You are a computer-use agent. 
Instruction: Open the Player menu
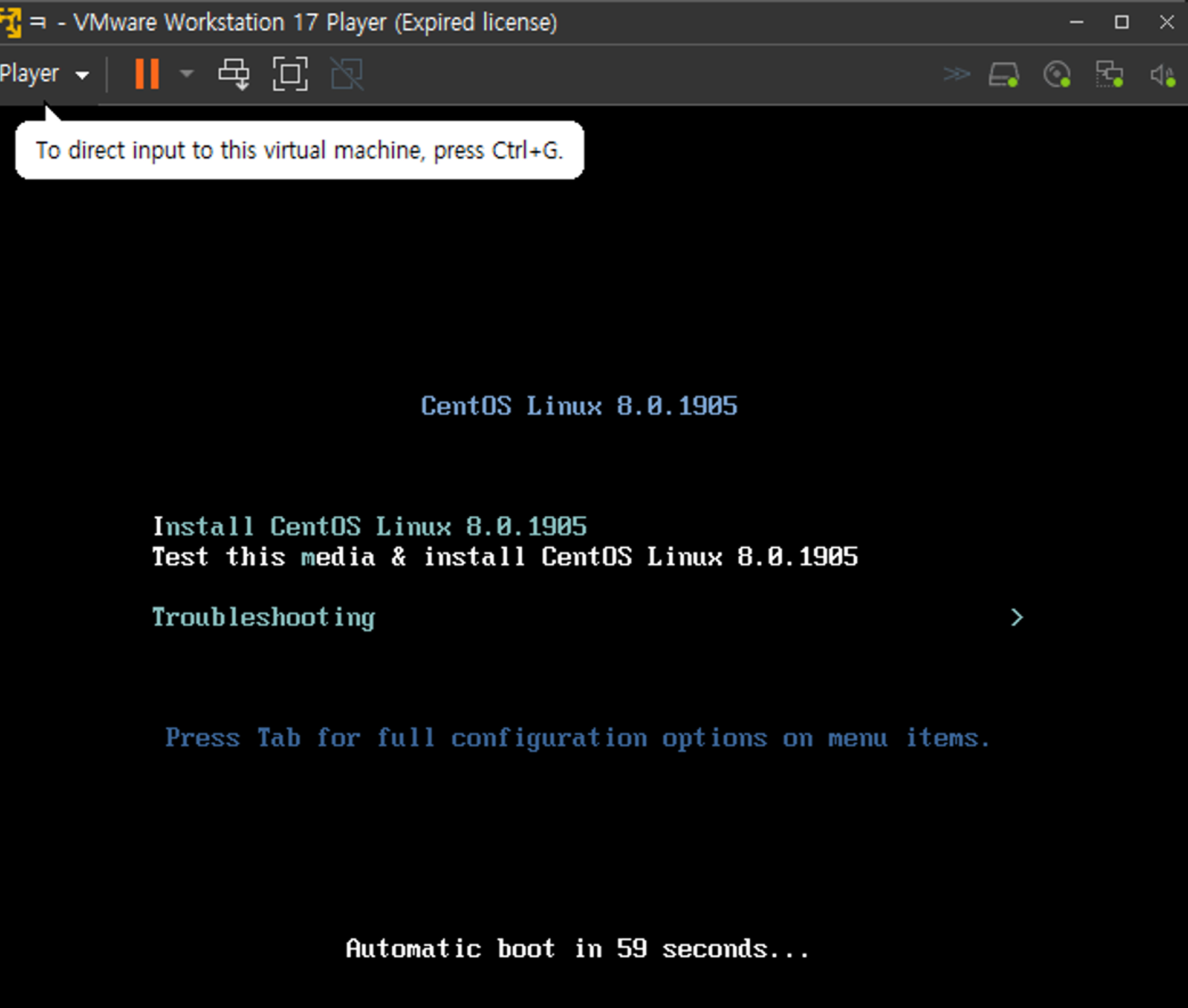(44, 74)
